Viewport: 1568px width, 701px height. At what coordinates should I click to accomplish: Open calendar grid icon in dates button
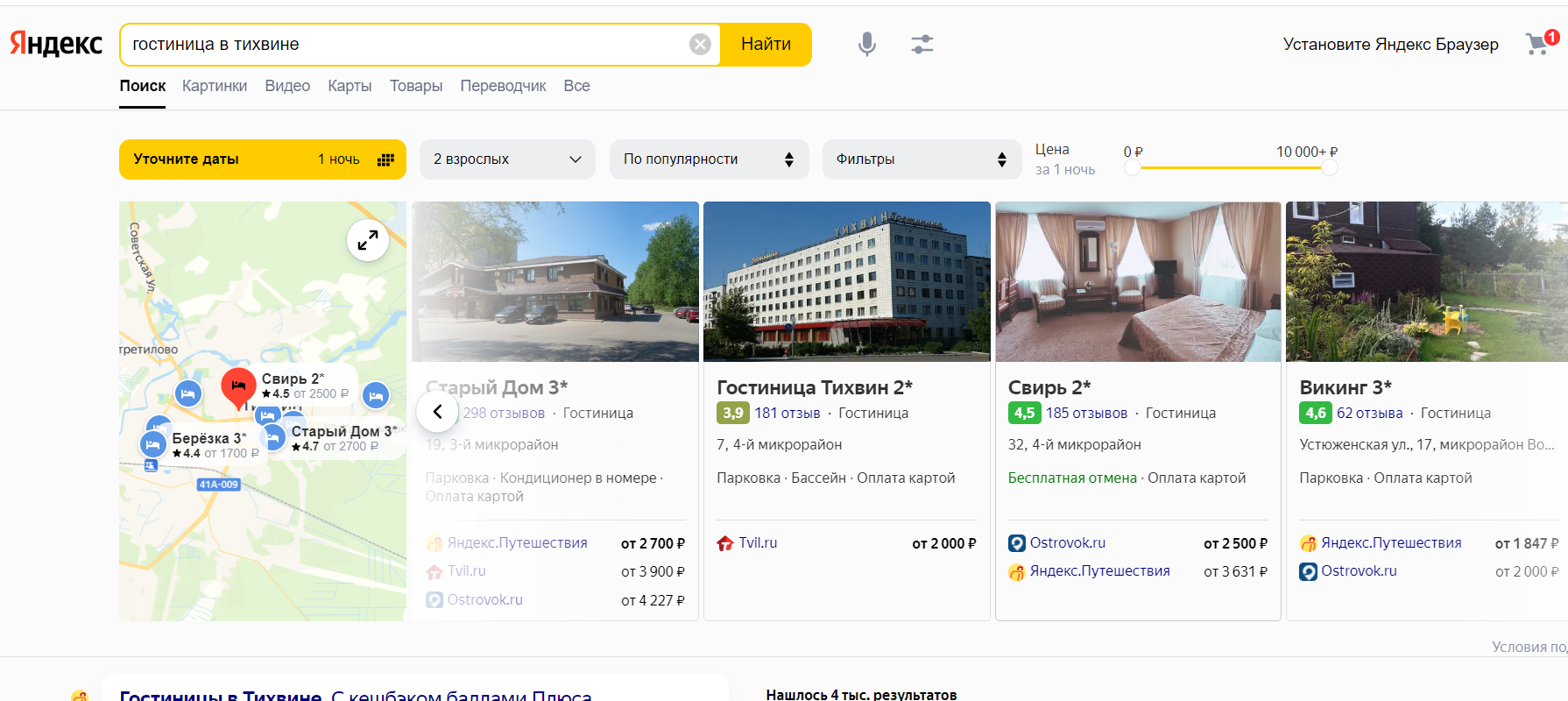pos(385,159)
